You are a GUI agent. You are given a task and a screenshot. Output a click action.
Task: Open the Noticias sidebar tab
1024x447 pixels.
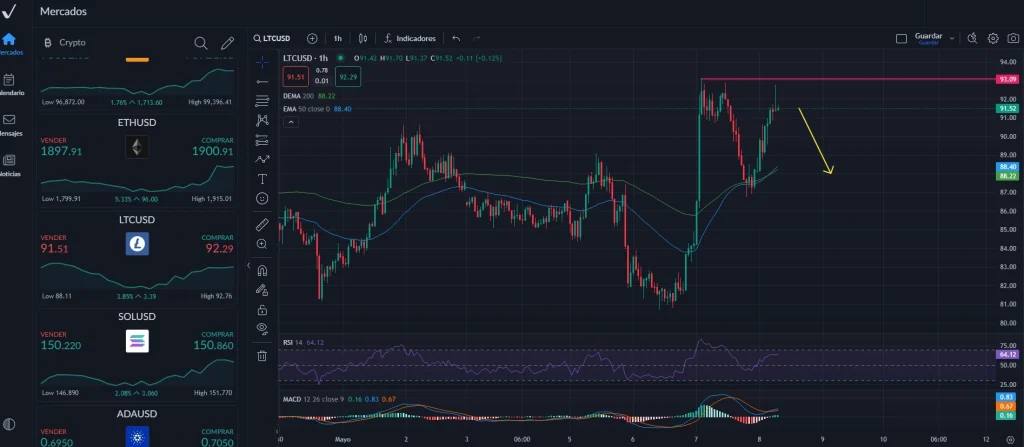pos(9,165)
